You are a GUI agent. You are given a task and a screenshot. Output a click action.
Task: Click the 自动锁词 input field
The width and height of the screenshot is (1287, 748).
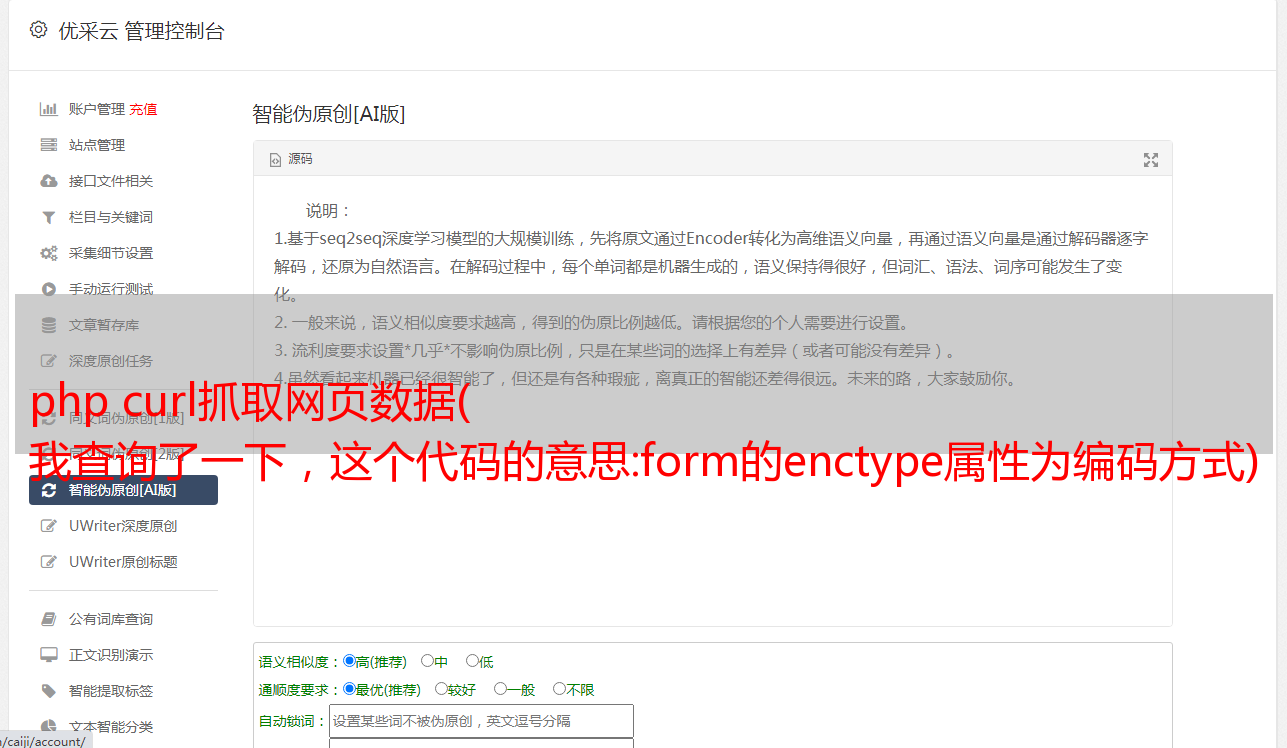pos(481,721)
